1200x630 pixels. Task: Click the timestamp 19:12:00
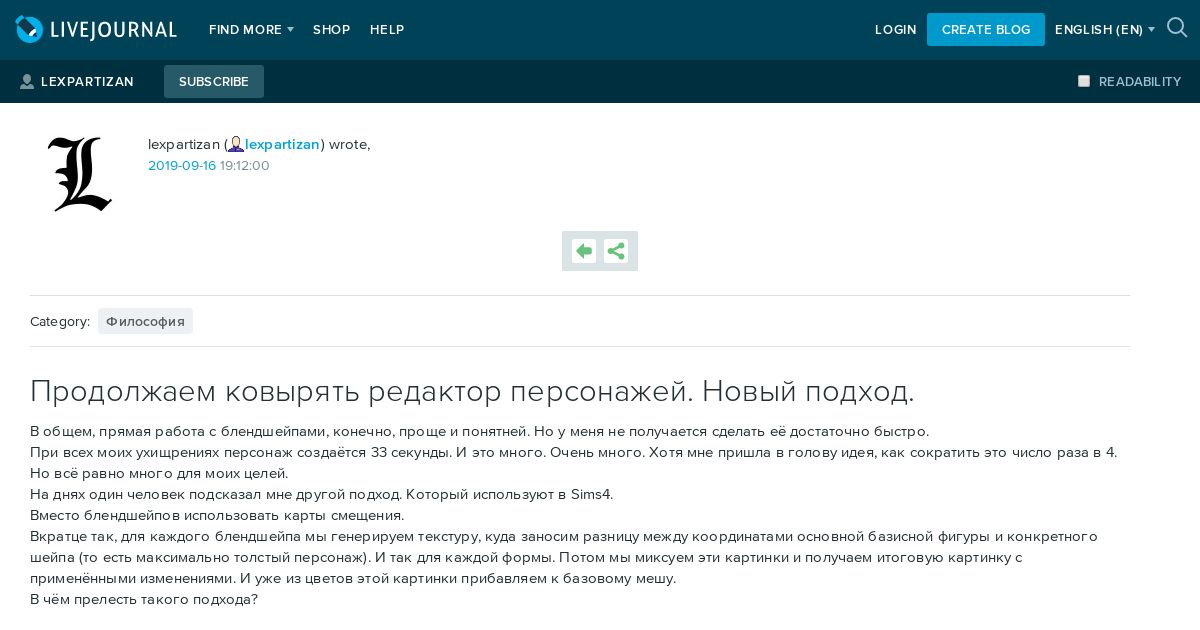(x=245, y=166)
